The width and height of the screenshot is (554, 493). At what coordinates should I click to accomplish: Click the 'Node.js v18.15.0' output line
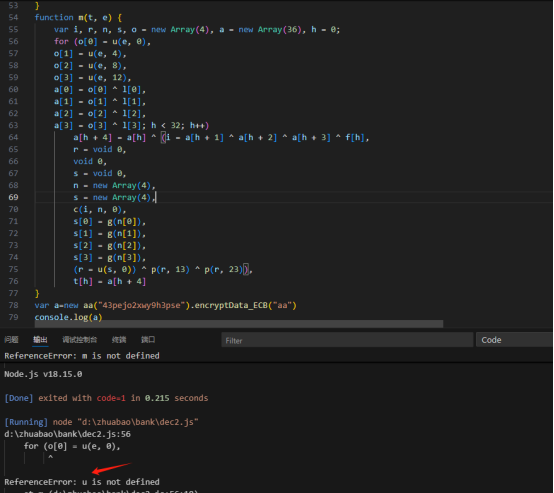click(43, 374)
